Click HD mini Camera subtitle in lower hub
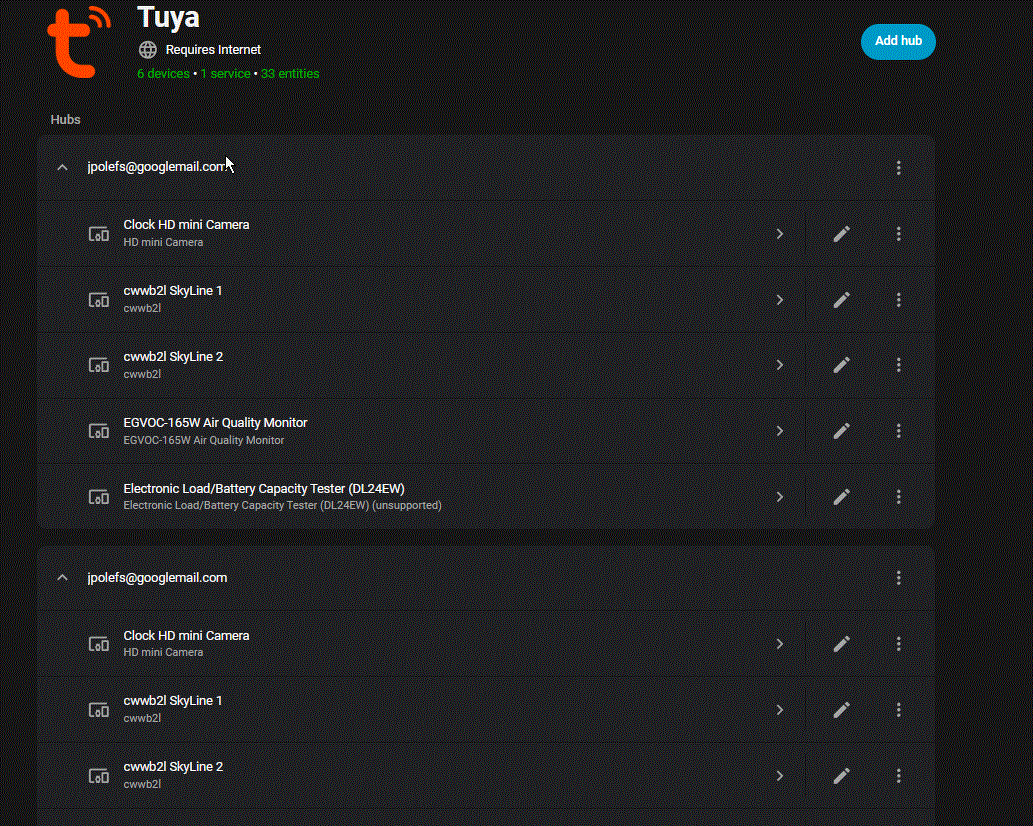 tap(163, 652)
